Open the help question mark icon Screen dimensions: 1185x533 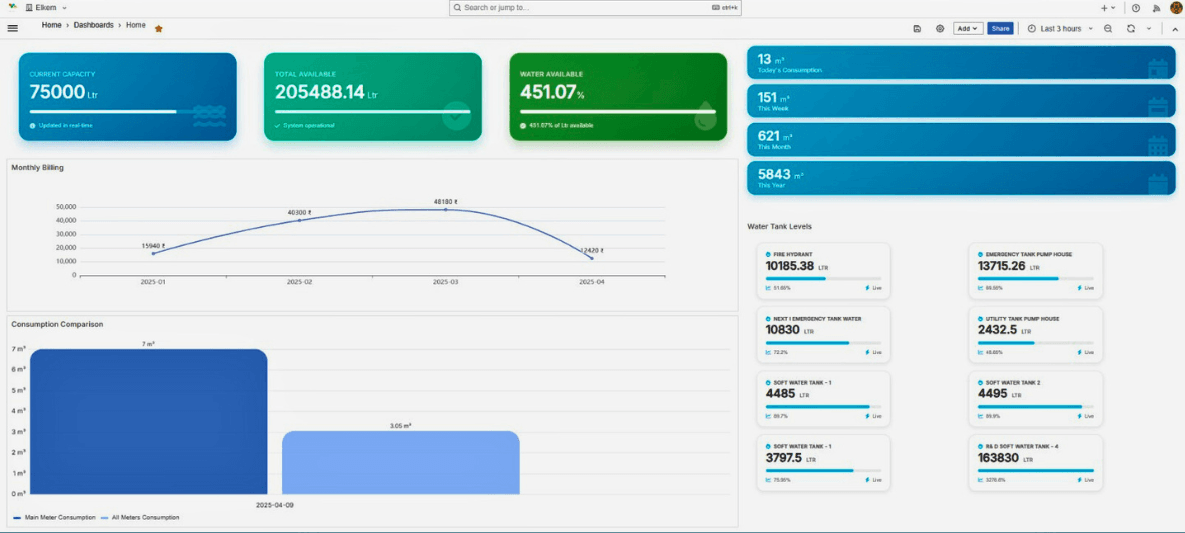(1136, 8)
